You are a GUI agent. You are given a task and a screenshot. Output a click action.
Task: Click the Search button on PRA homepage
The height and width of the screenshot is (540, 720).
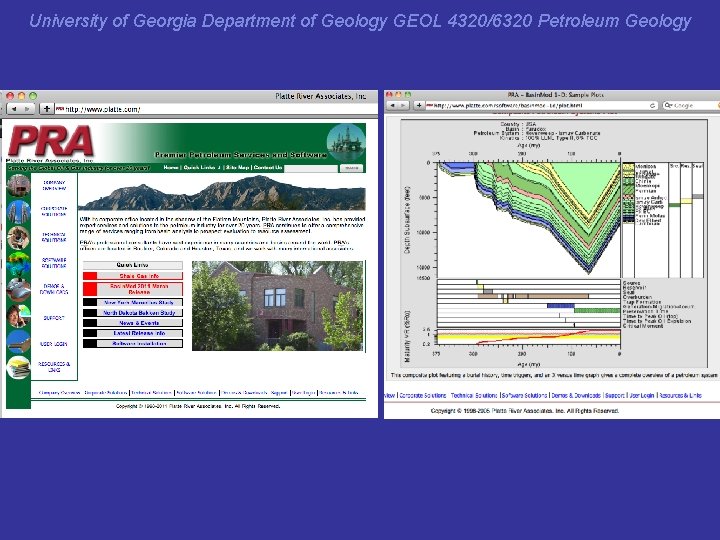point(351,169)
